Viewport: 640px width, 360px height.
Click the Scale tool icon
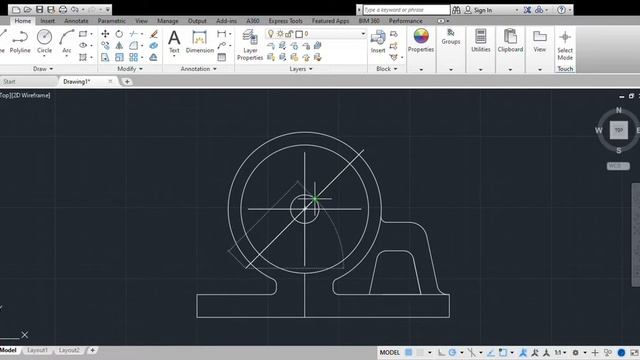[x=119, y=57]
